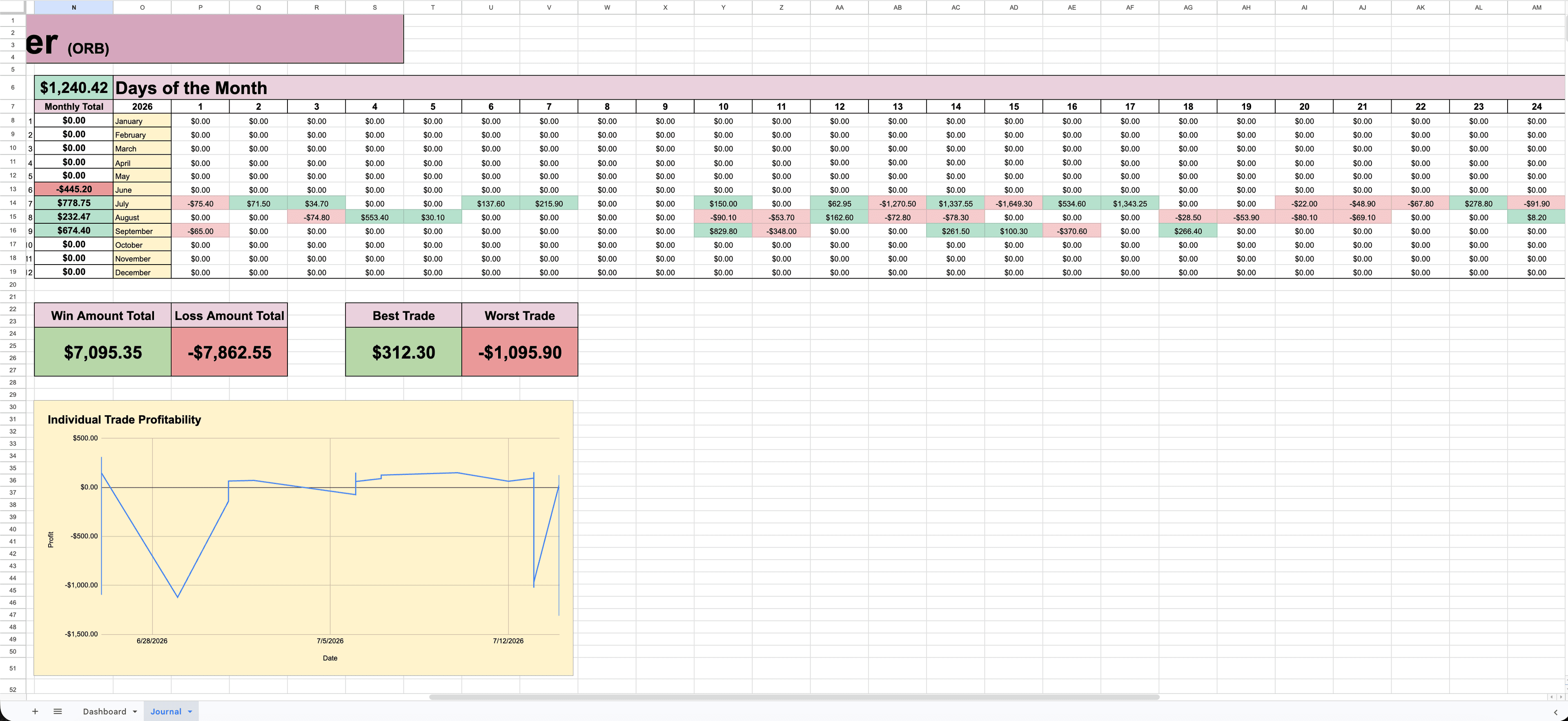Click the (ORB) title banner
This screenshot has height=721, width=1568.
(x=214, y=39)
